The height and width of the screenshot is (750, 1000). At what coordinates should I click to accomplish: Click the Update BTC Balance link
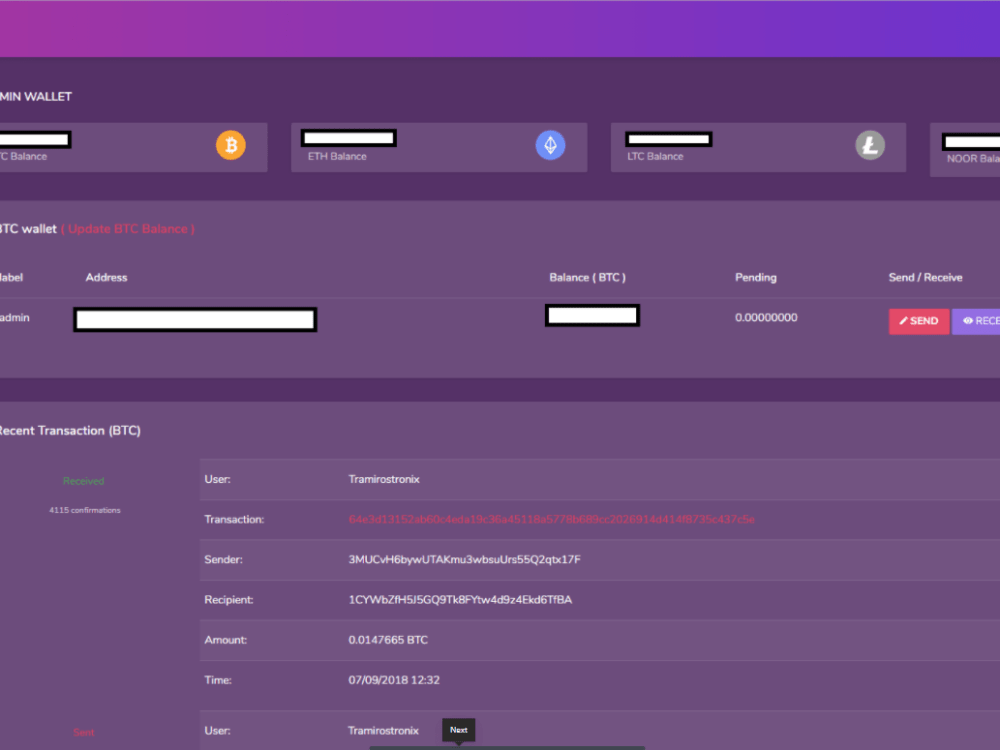click(128, 229)
